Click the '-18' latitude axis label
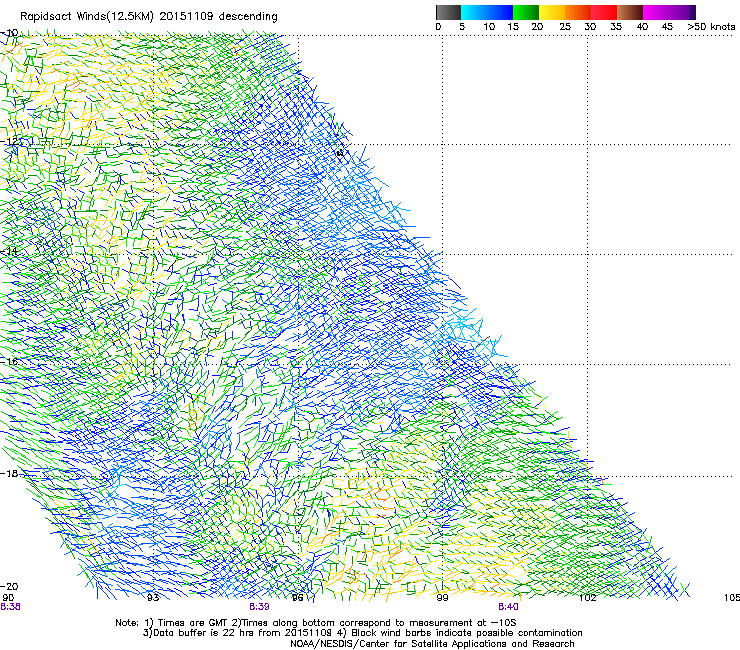This screenshot has height=650, width=740. point(9,473)
